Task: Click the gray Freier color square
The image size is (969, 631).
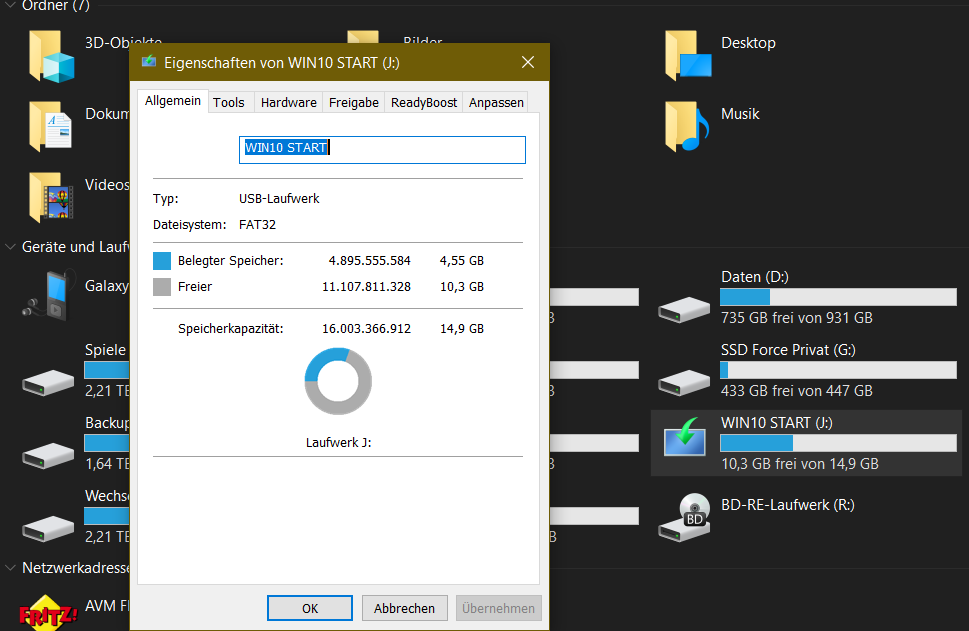Action: [162, 287]
